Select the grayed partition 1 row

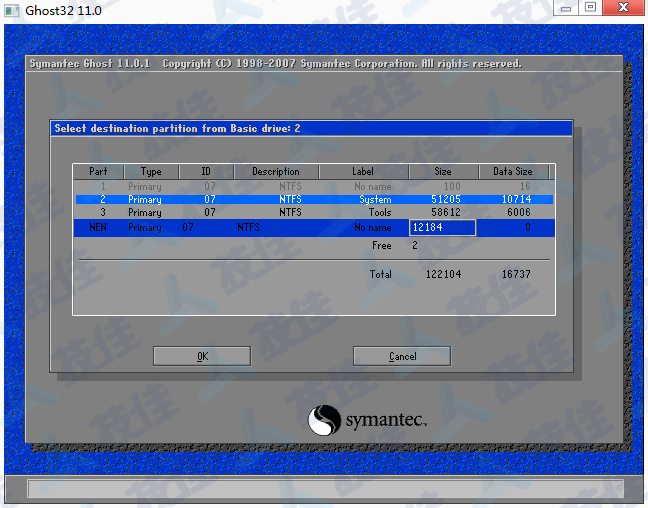314,186
